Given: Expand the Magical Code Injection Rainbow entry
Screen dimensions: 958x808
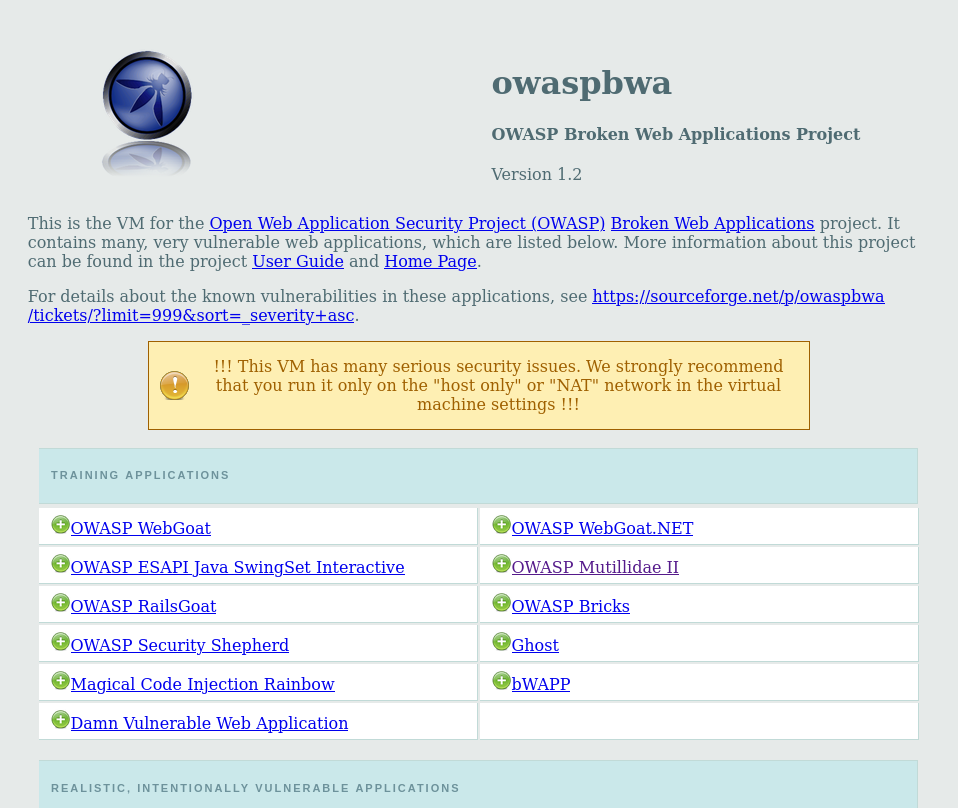Looking at the screenshot, I should coord(60,679).
